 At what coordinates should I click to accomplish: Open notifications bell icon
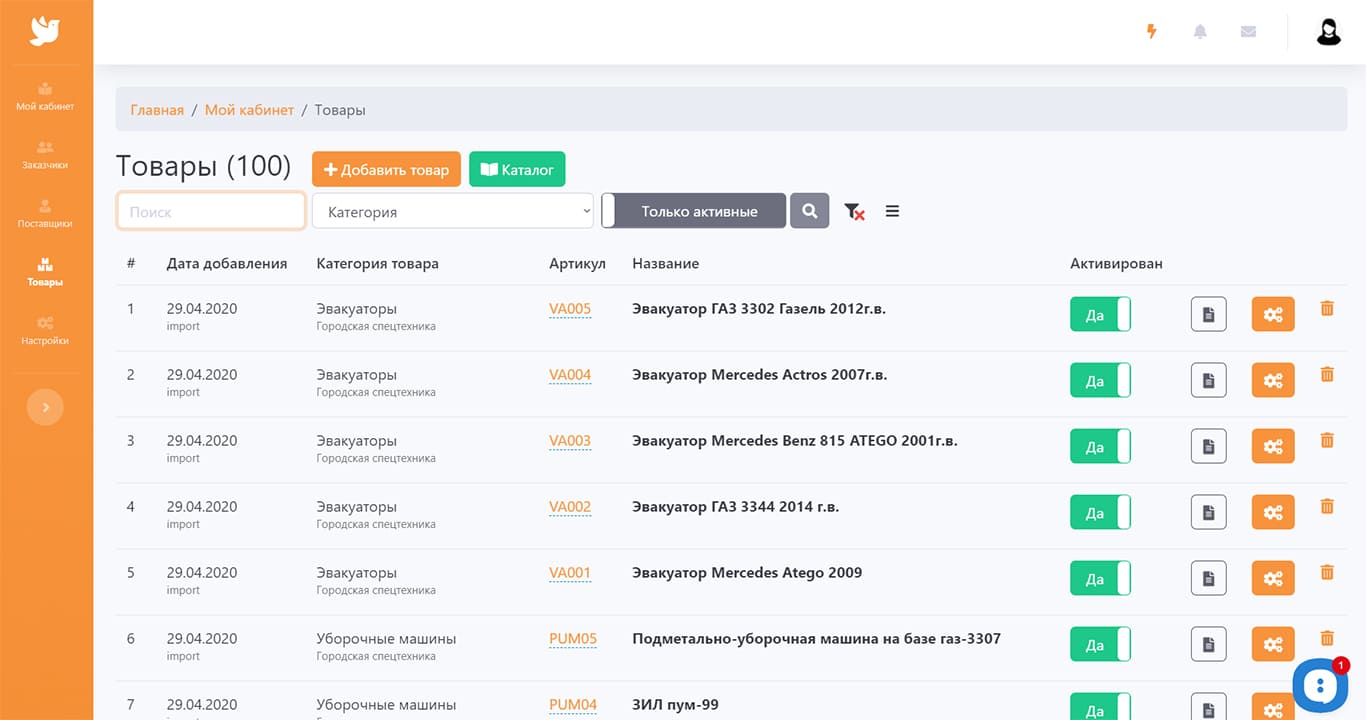point(1200,32)
